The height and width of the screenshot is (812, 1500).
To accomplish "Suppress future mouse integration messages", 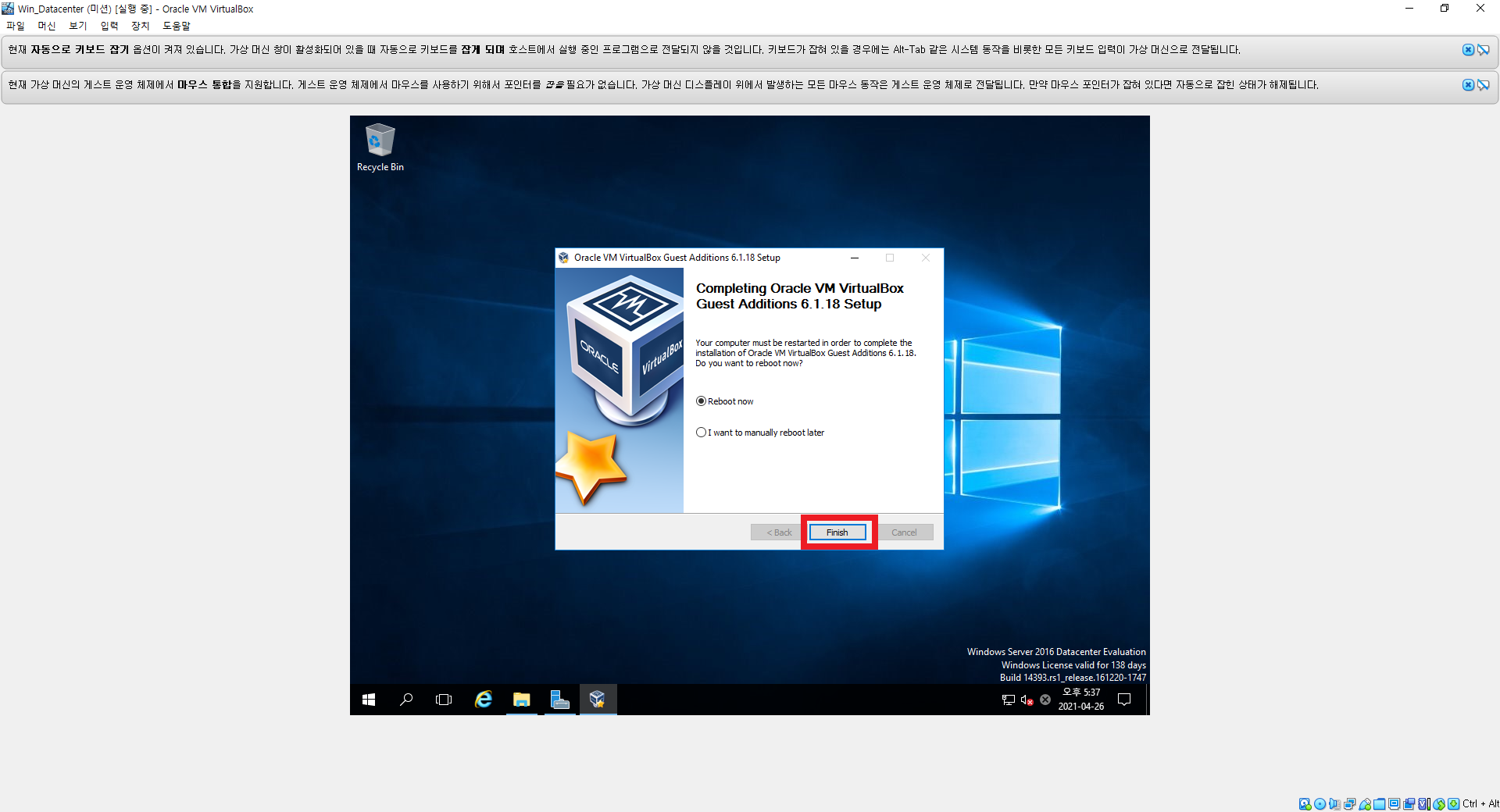I will [1484, 85].
